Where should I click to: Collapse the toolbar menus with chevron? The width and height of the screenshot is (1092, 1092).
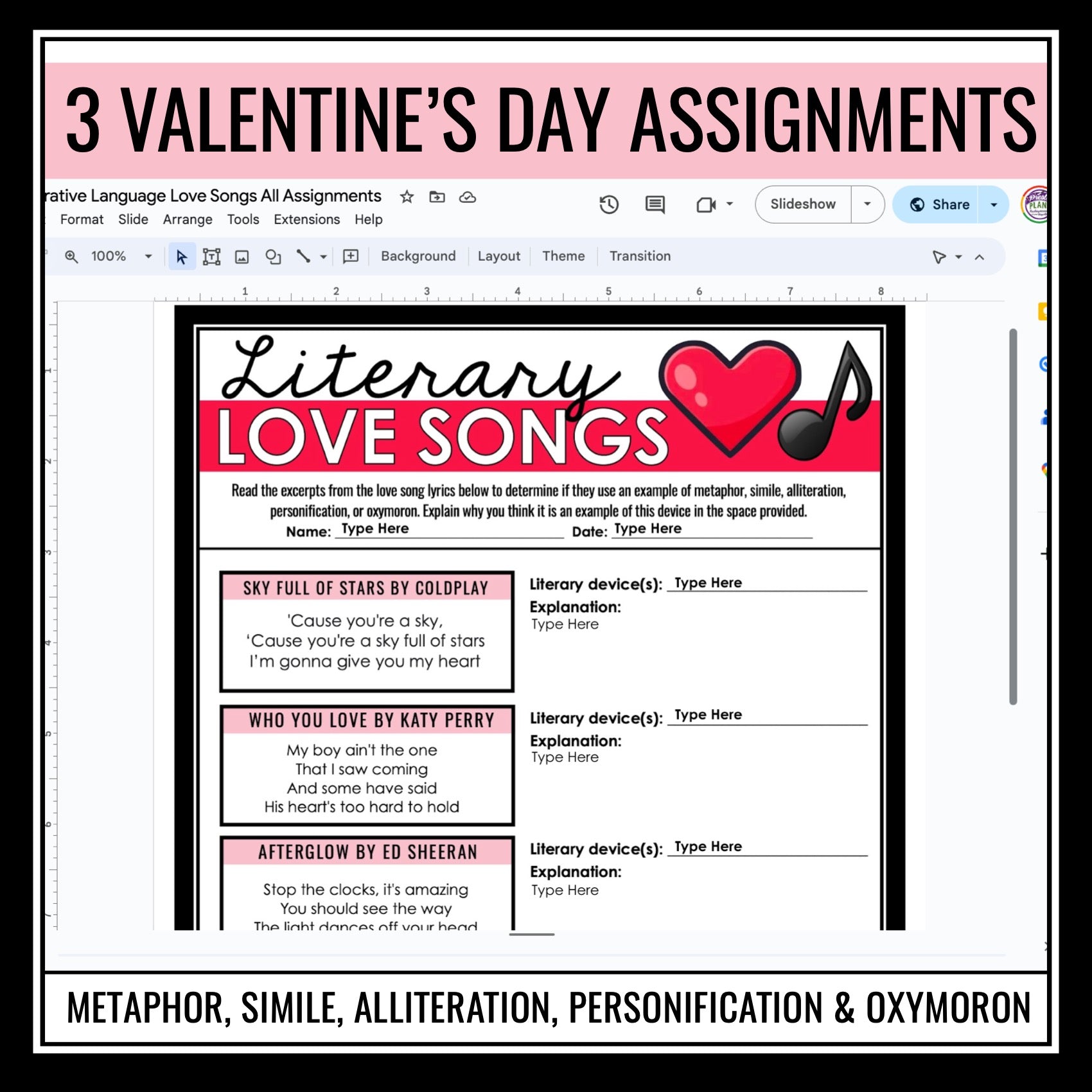click(x=980, y=257)
